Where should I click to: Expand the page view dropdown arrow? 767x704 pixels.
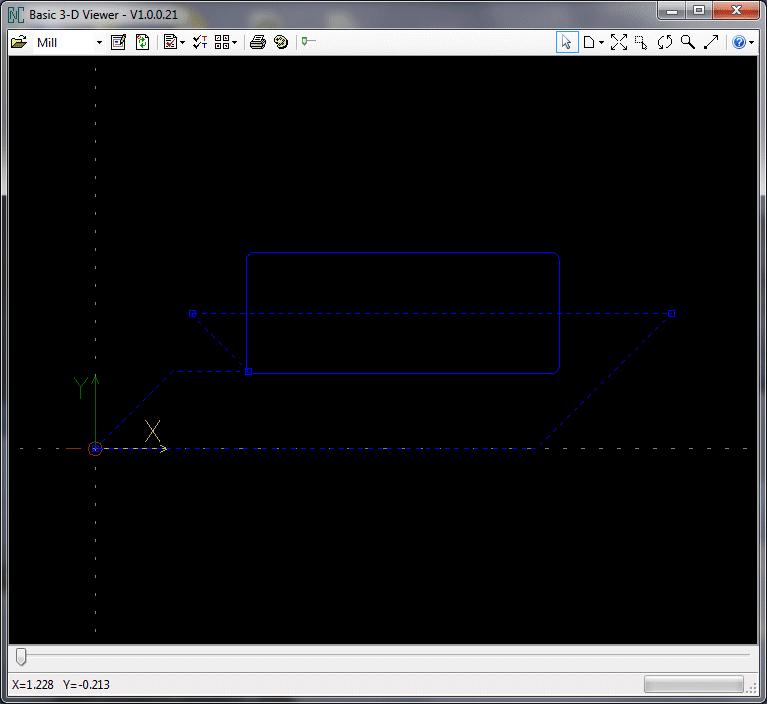pyautogui.click(x=600, y=43)
